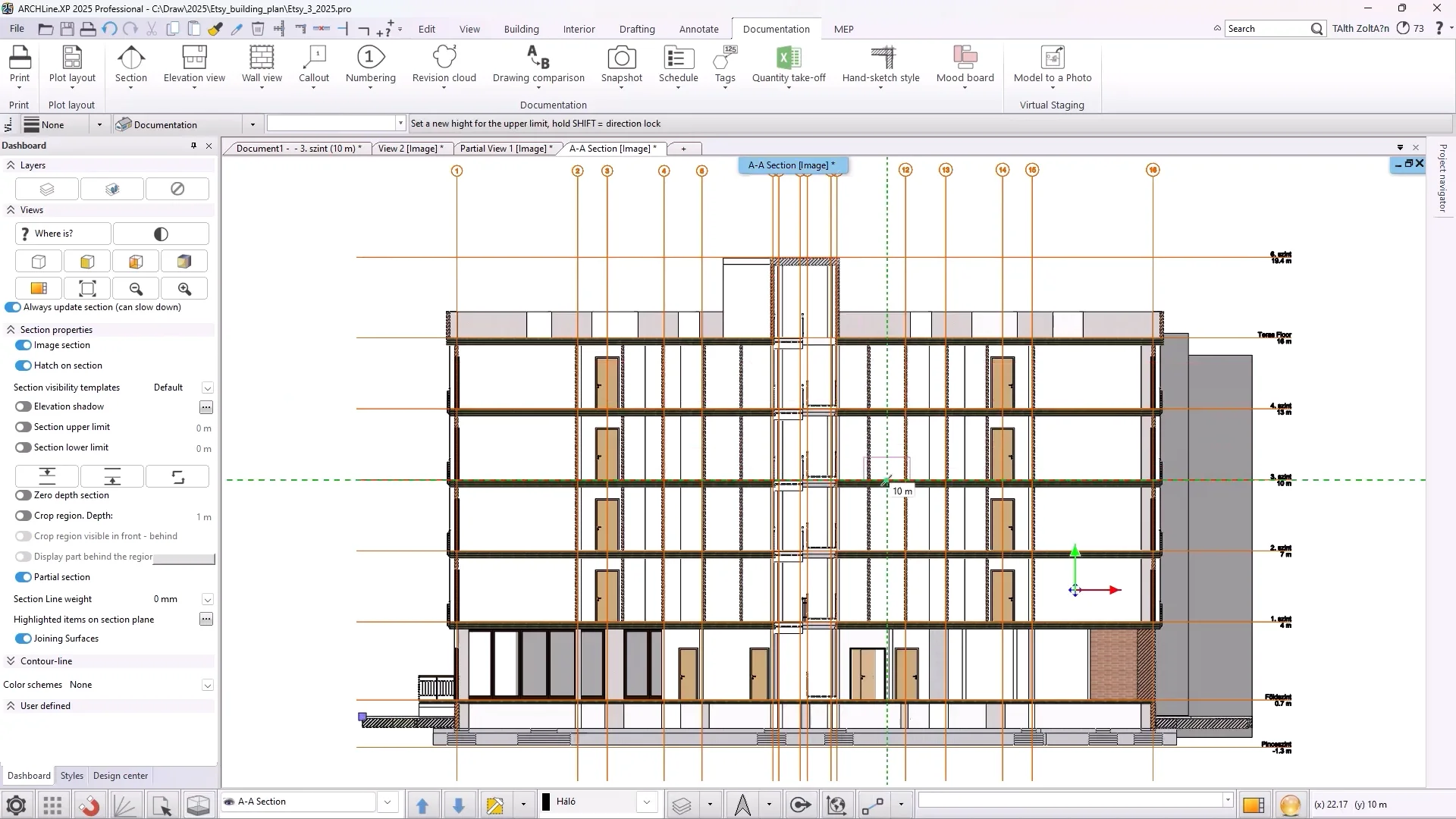Image resolution: width=1456 pixels, height=819 pixels.
Task: Turn on Zero depth section
Action: [24, 495]
